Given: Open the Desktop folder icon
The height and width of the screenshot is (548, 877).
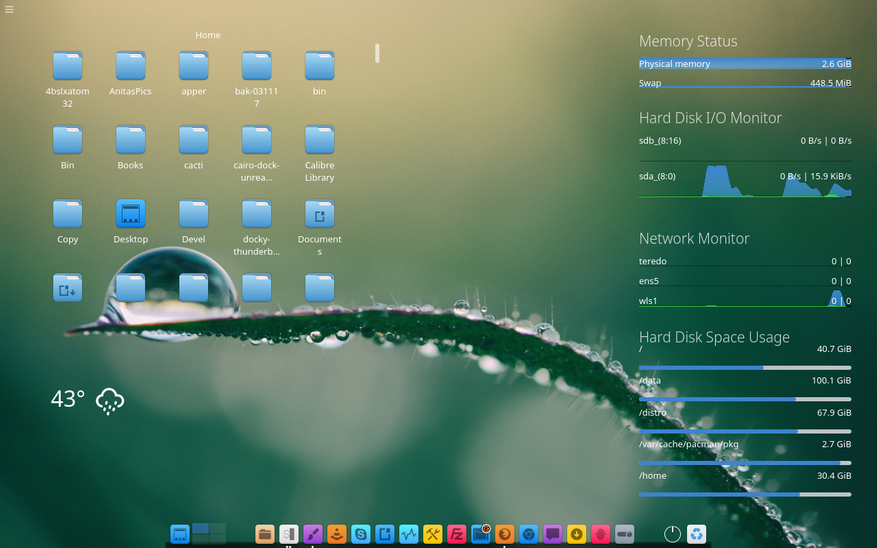Looking at the screenshot, I should point(130,214).
